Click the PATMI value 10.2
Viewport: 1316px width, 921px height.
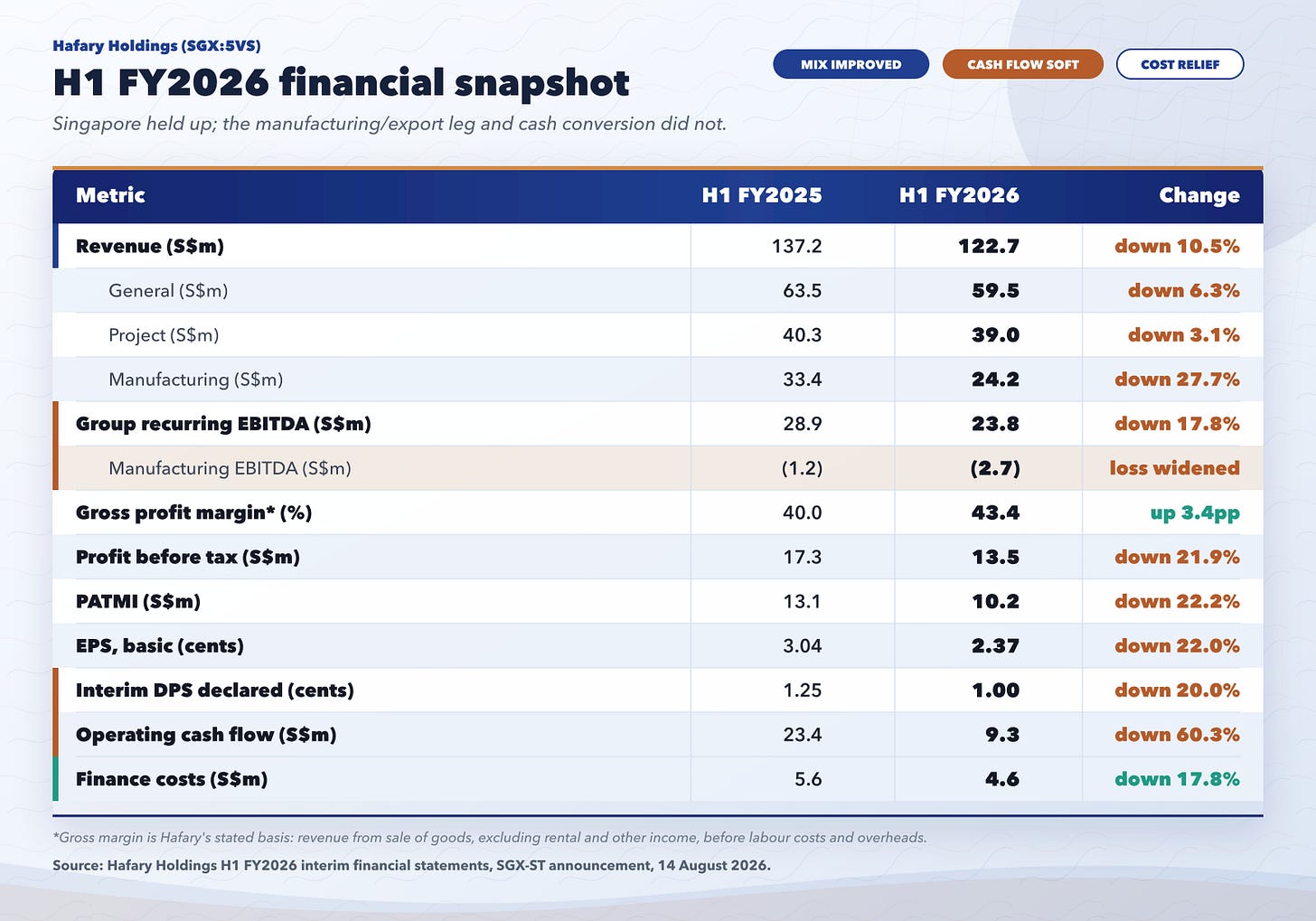[x=995, y=601]
